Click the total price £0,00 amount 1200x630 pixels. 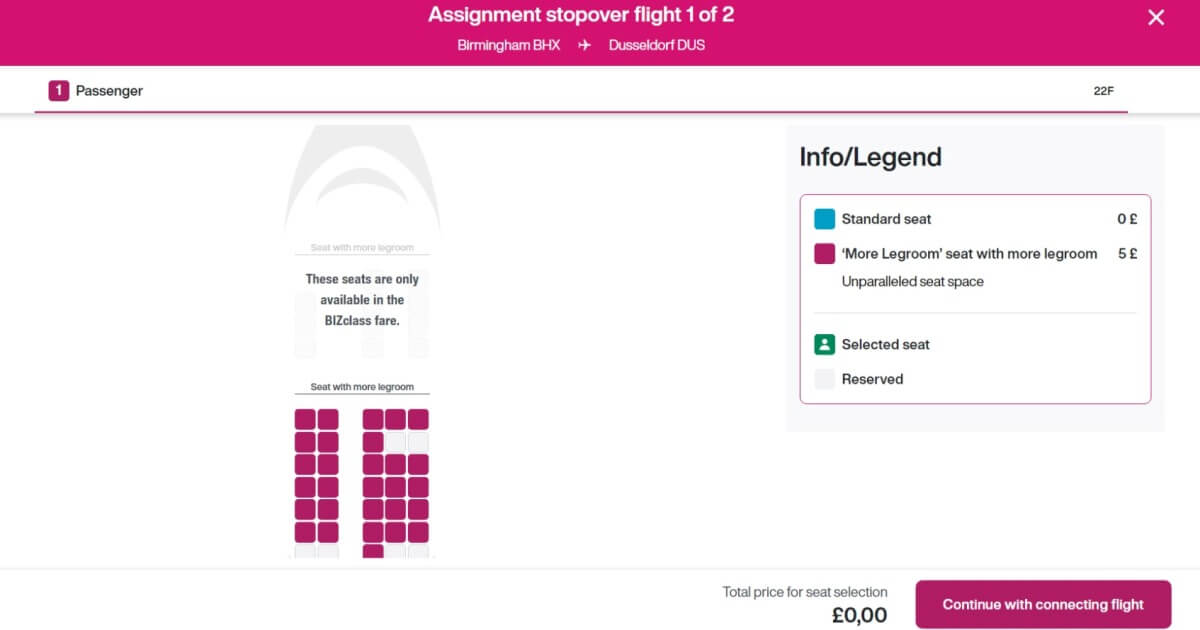click(859, 615)
